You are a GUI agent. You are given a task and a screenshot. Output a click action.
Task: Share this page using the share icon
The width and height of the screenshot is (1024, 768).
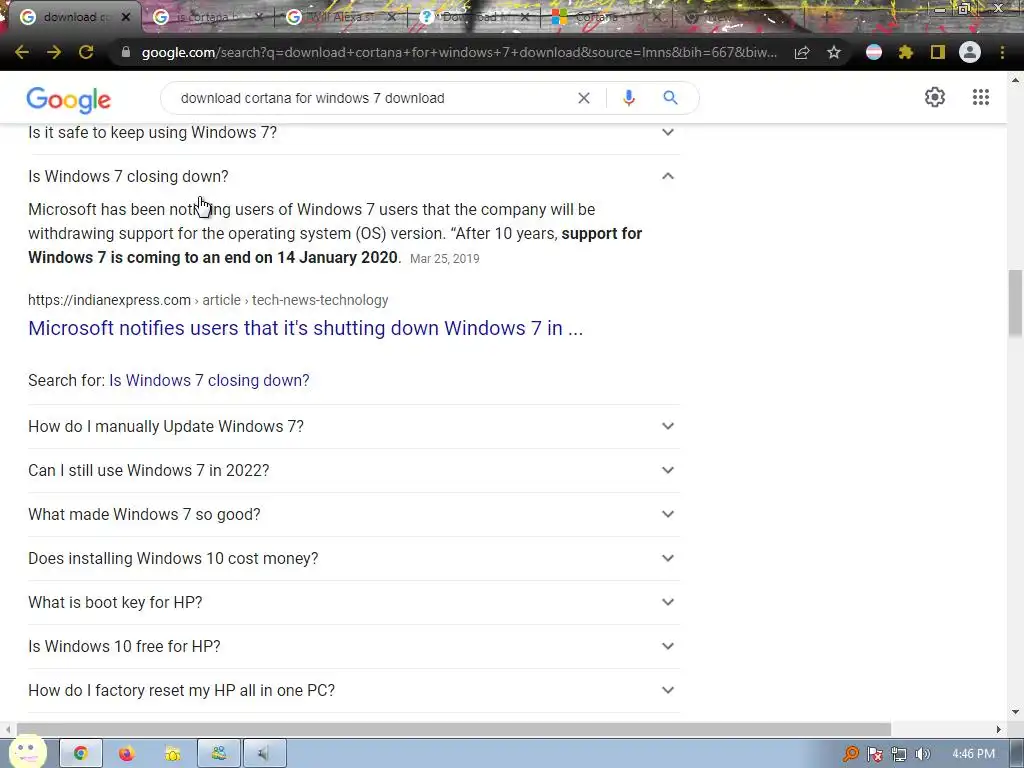[x=802, y=52]
